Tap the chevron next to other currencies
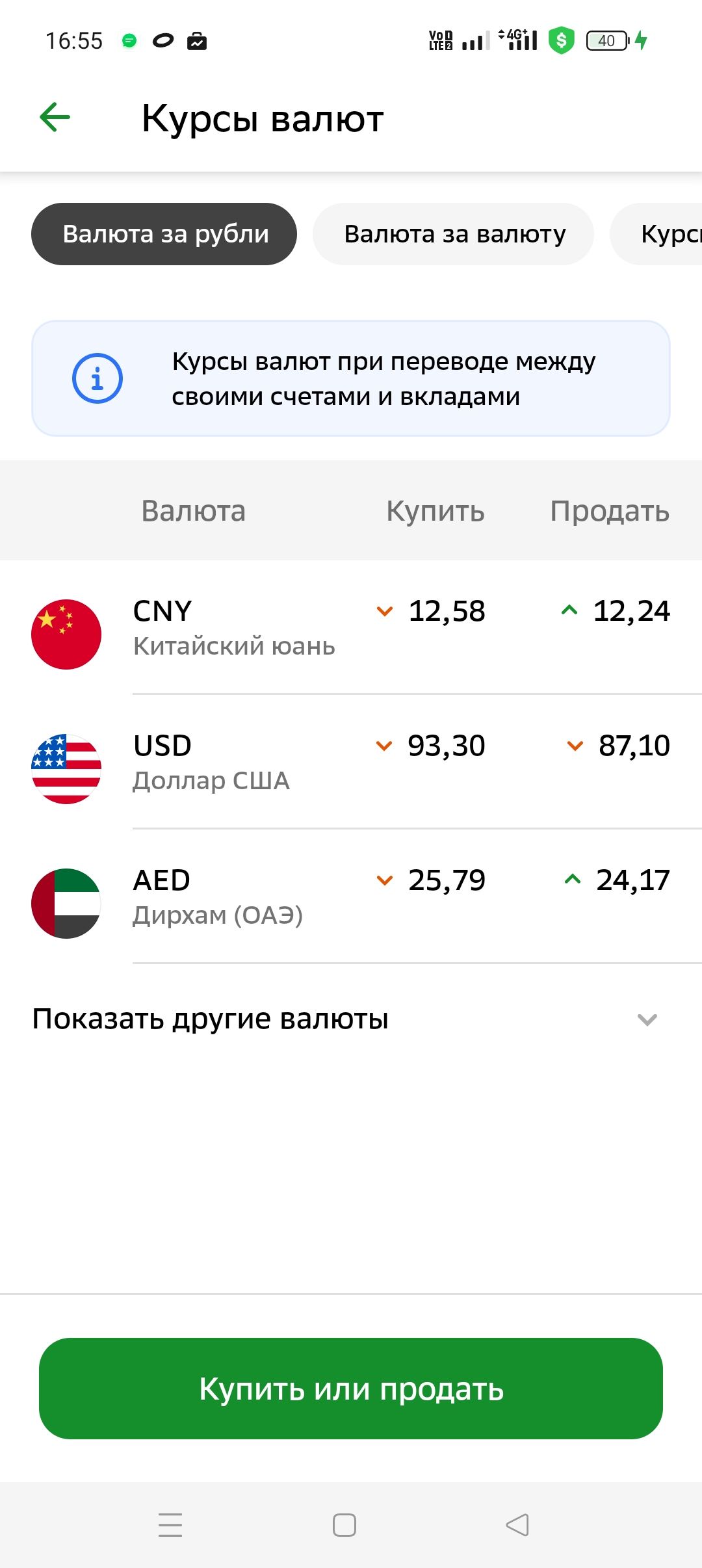702x1568 pixels. click(647, 1019)
